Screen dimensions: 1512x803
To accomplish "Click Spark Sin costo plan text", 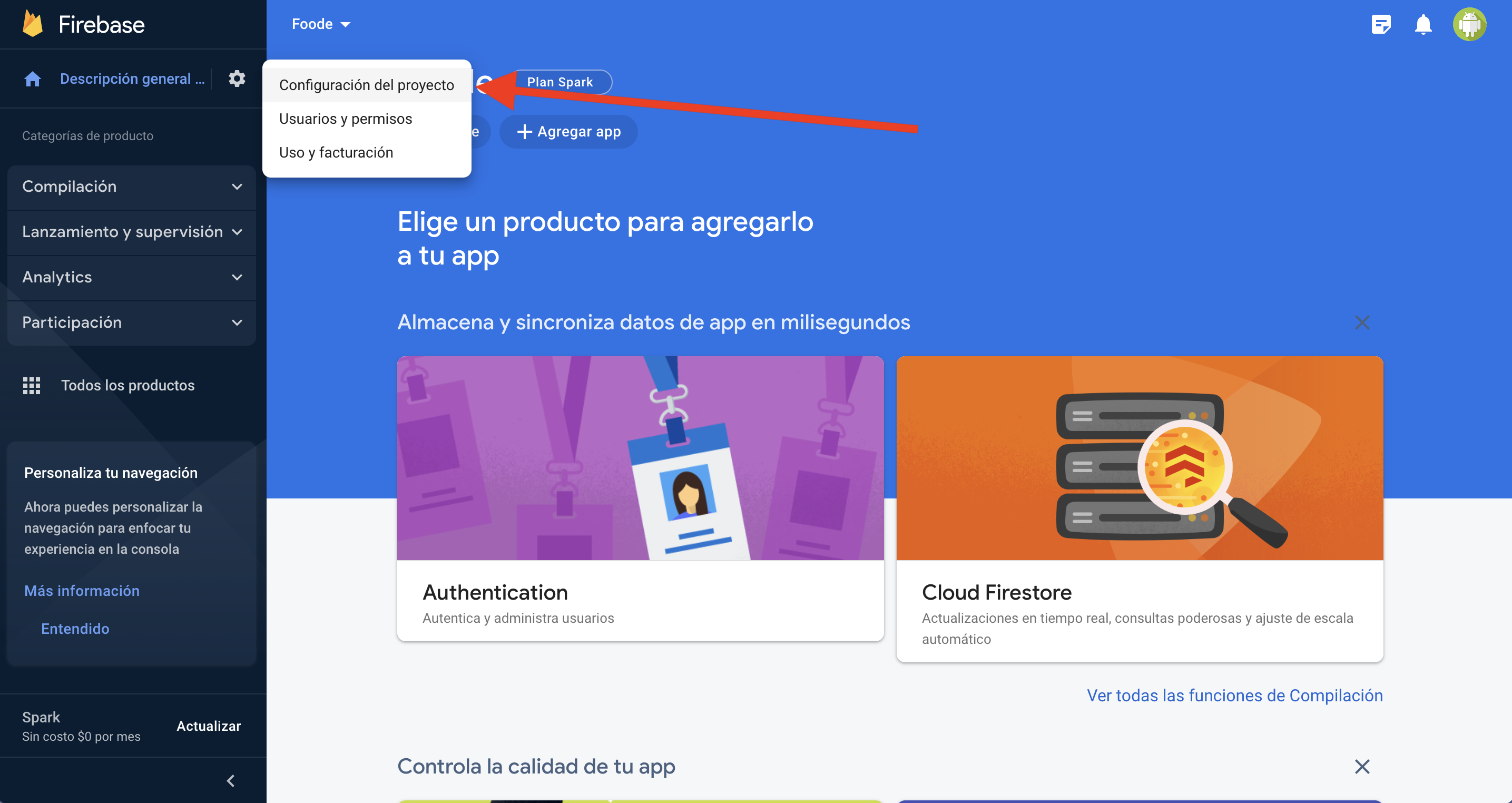I will point(81,726).
